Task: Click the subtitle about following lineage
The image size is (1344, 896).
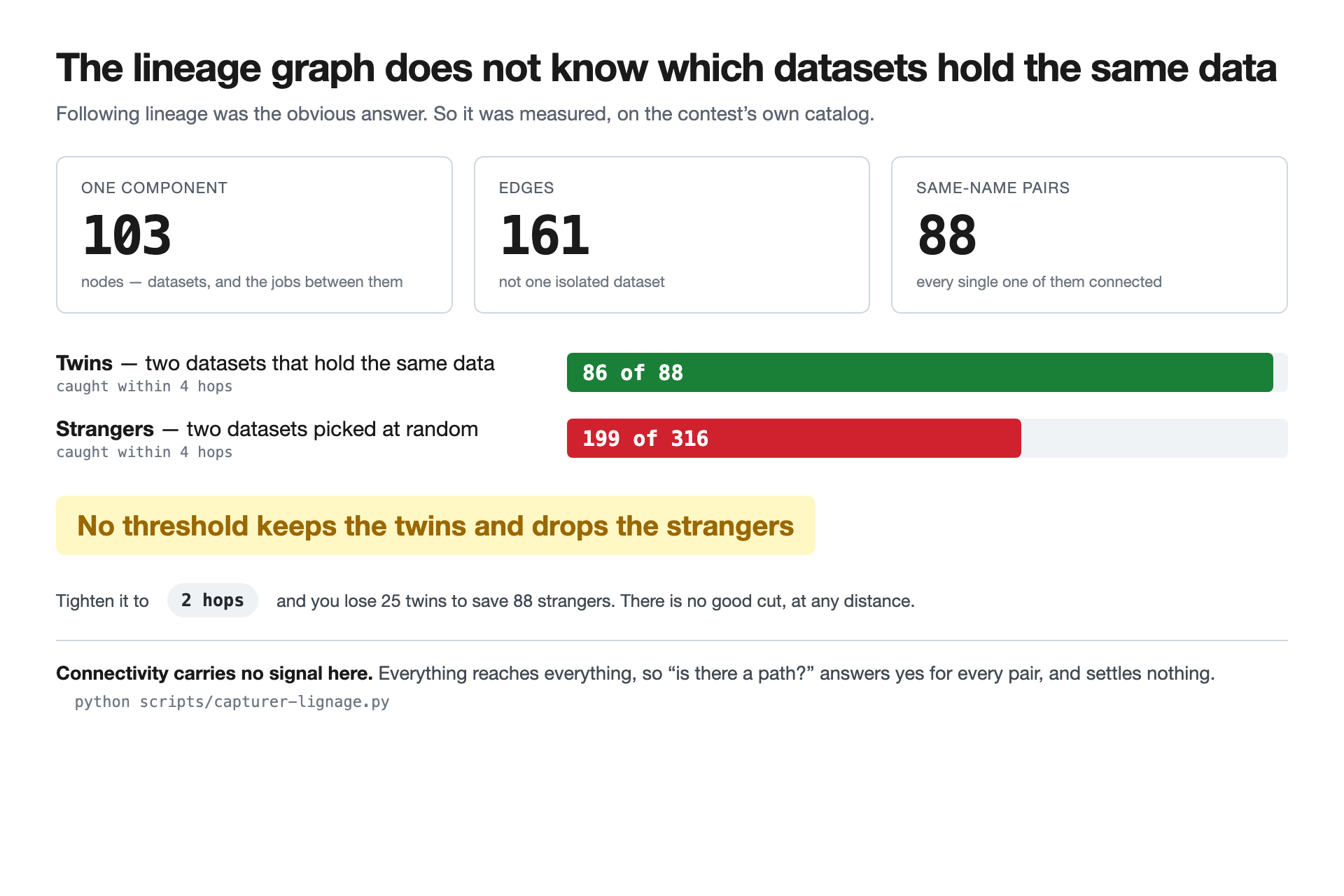Action: [465, 114]
